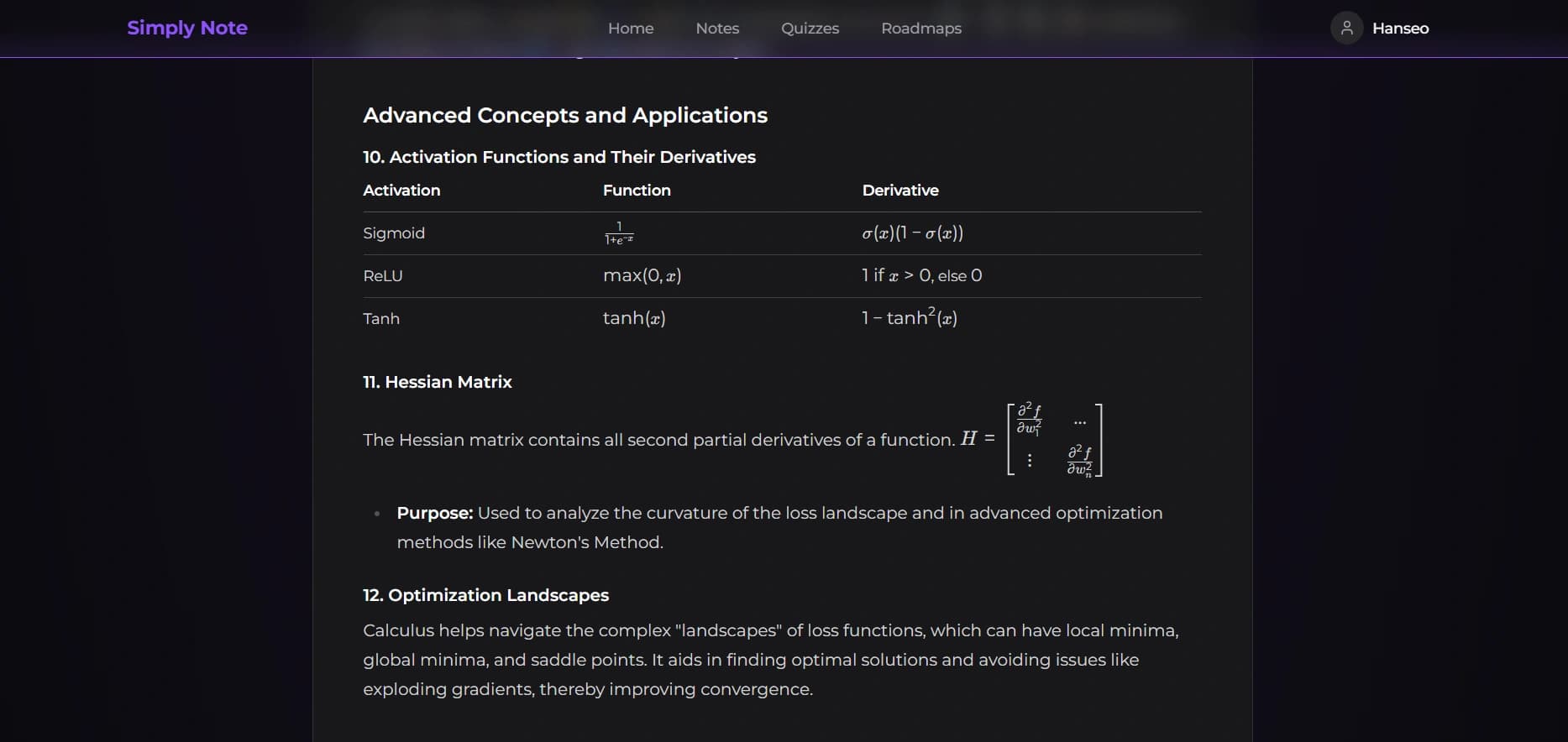Click the Hanseo username
Image resolution: width=1568 pixels, height=742 pixels.
[1399, 28]
